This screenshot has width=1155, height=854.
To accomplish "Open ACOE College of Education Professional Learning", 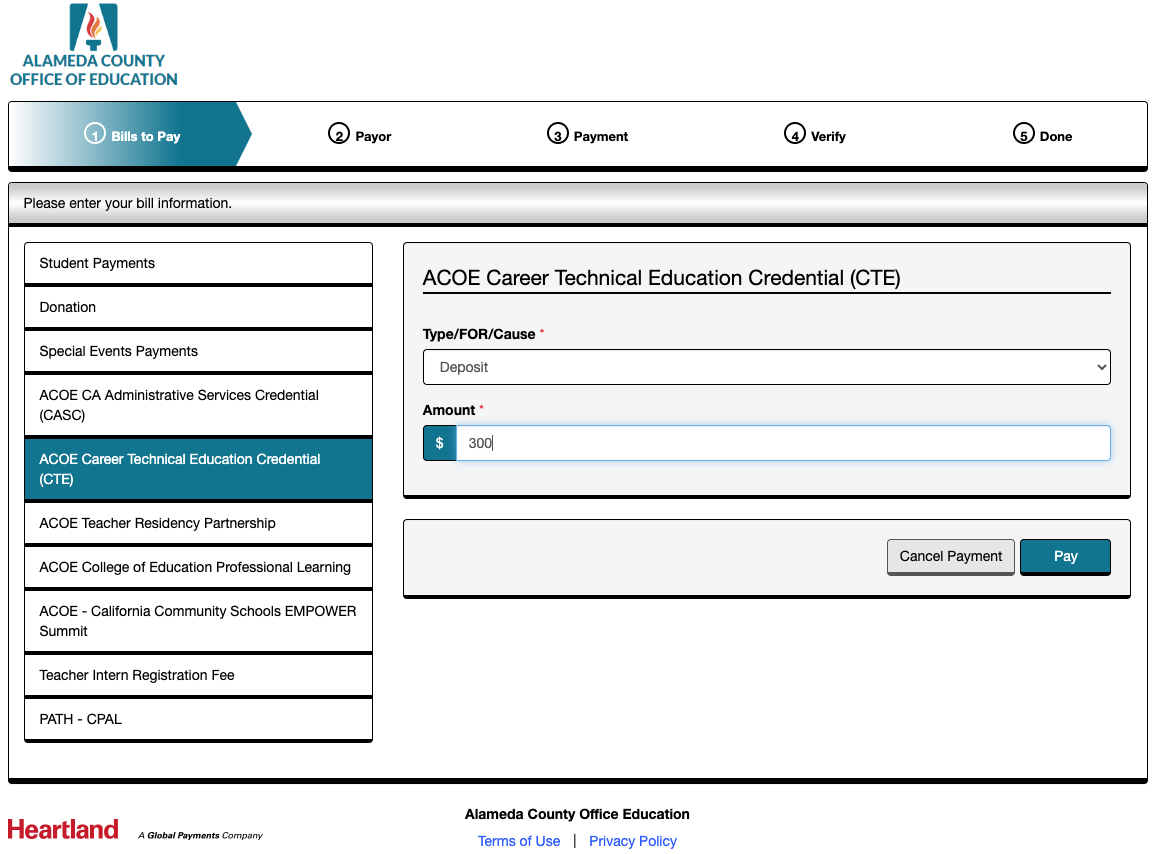I will [198, 567].
